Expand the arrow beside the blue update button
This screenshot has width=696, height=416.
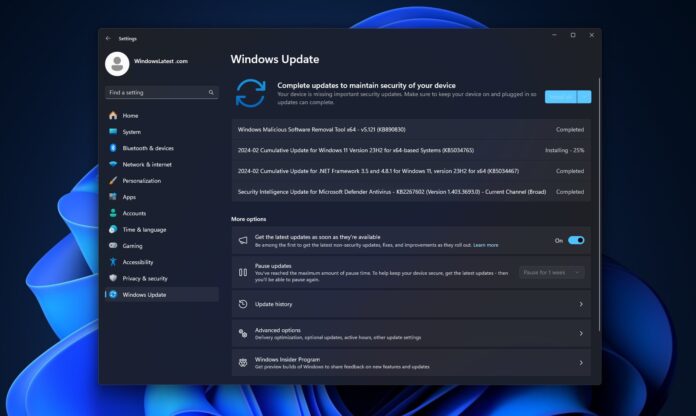coord(585,97)
